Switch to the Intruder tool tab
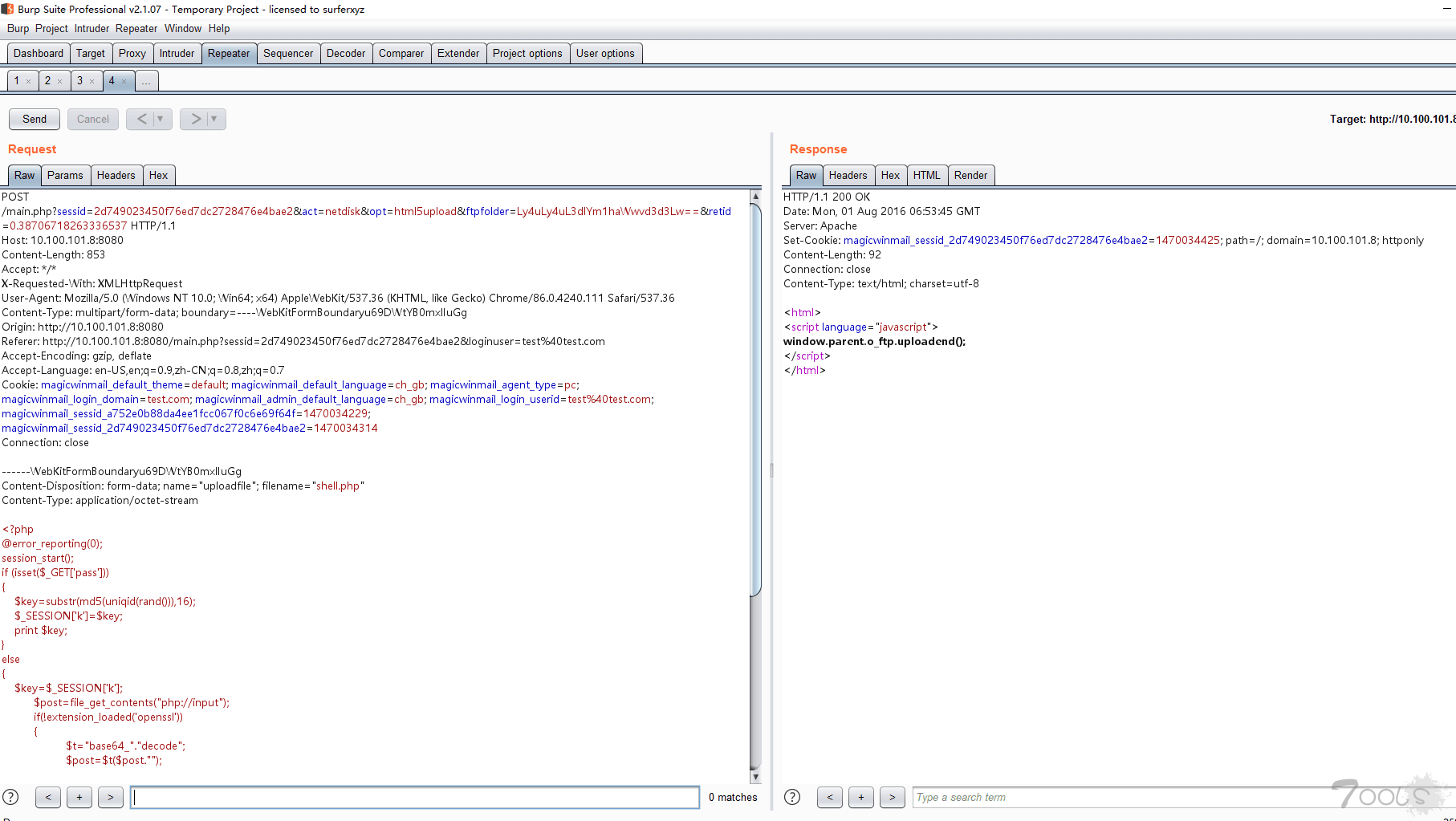This screenshot has width=1456, height=821. (177, 53)
